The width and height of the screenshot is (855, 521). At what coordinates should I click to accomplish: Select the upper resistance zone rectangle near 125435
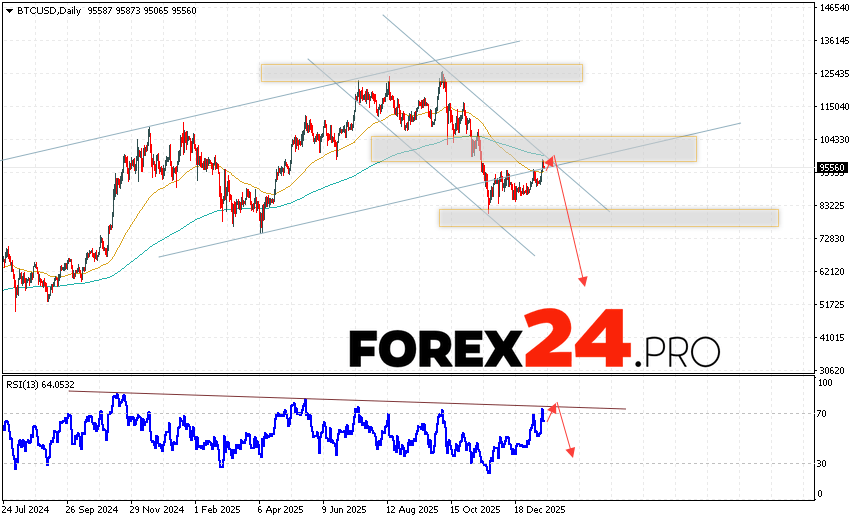pos(421,73)
